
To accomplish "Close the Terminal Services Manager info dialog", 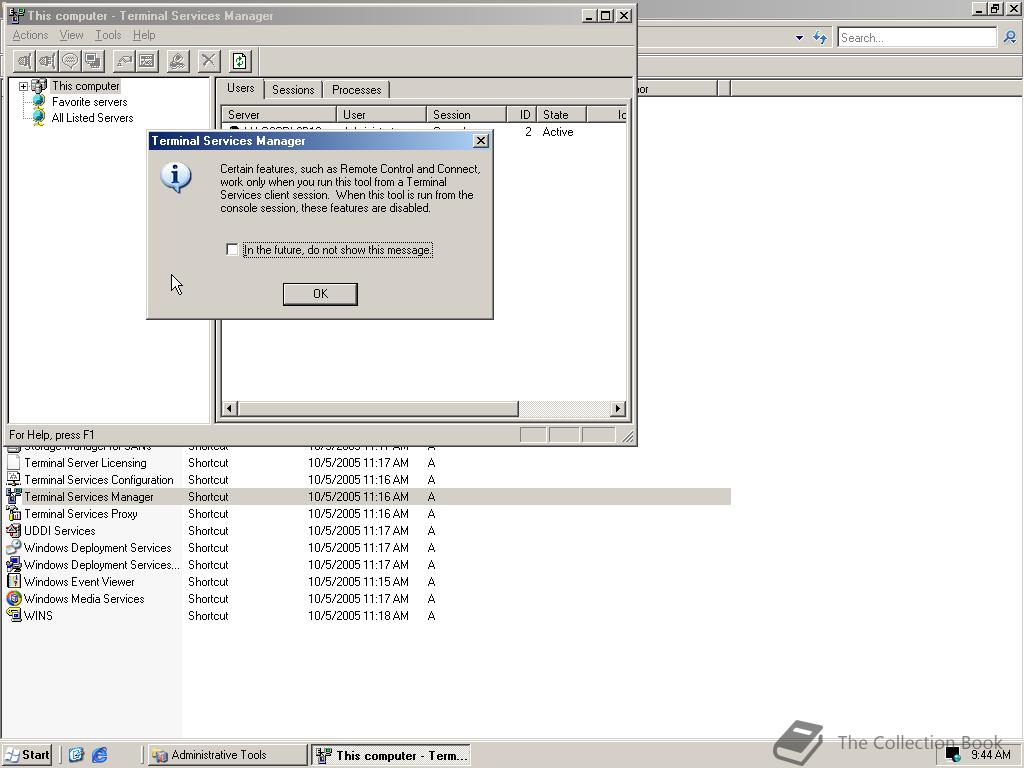I will tap(481, 140).
